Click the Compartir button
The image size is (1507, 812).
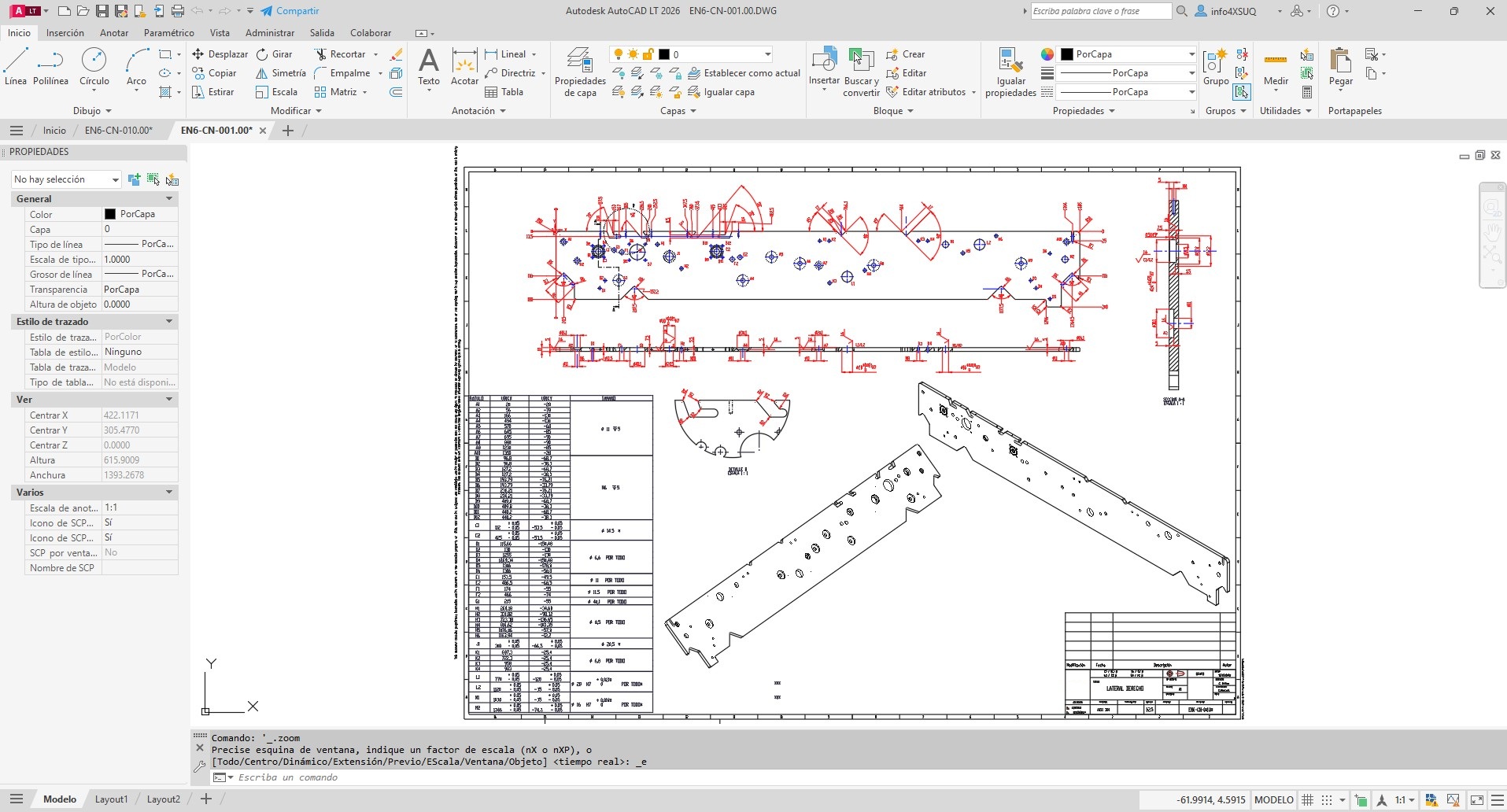290,11
